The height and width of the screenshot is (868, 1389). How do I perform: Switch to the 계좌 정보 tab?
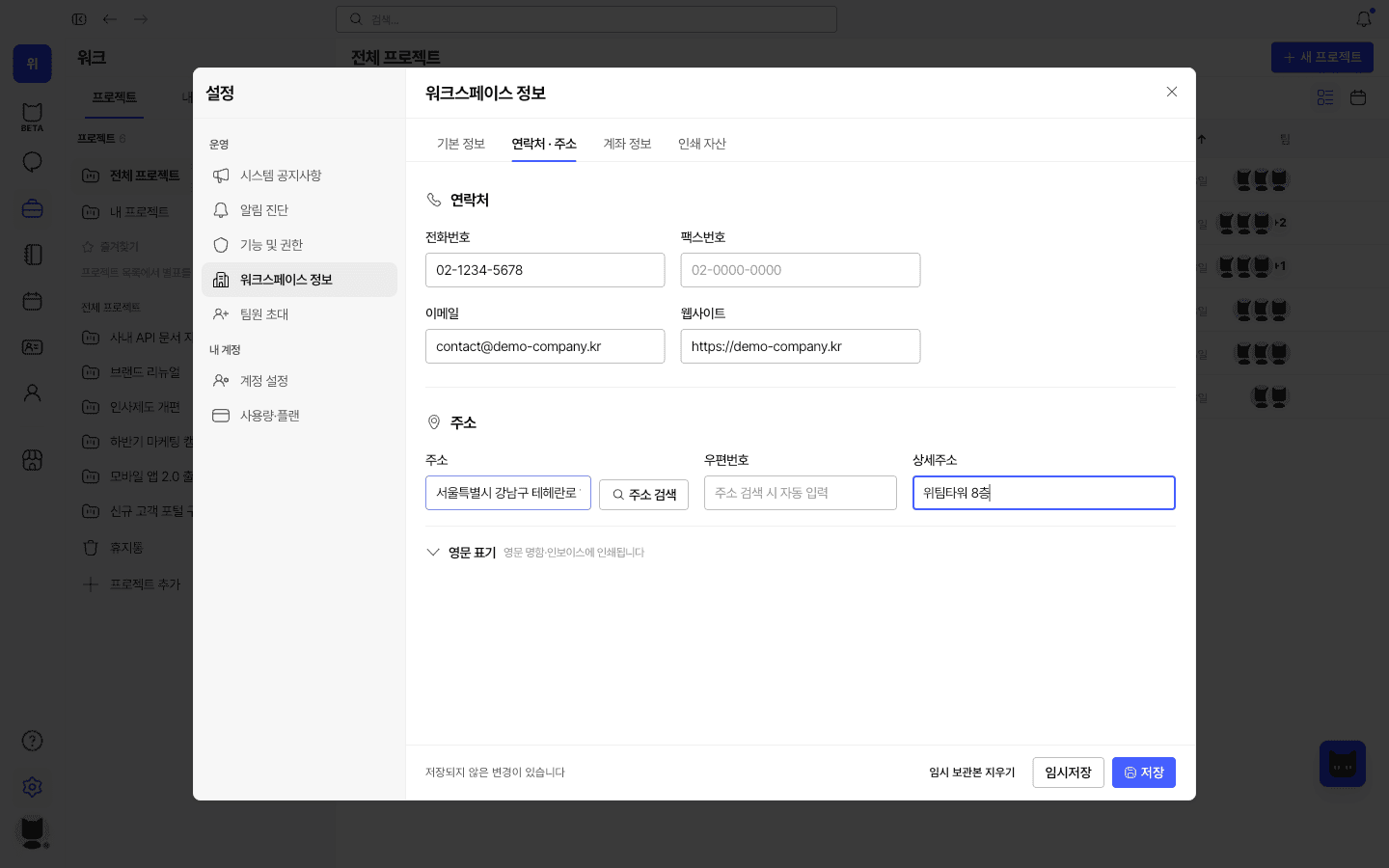click(x=627, y=144)
